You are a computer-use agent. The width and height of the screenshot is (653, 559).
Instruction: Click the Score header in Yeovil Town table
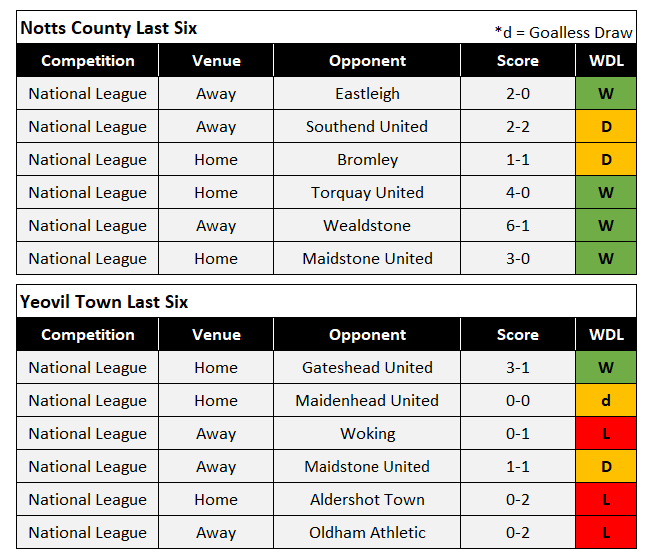pyautogui.click(x=518, y=335)
